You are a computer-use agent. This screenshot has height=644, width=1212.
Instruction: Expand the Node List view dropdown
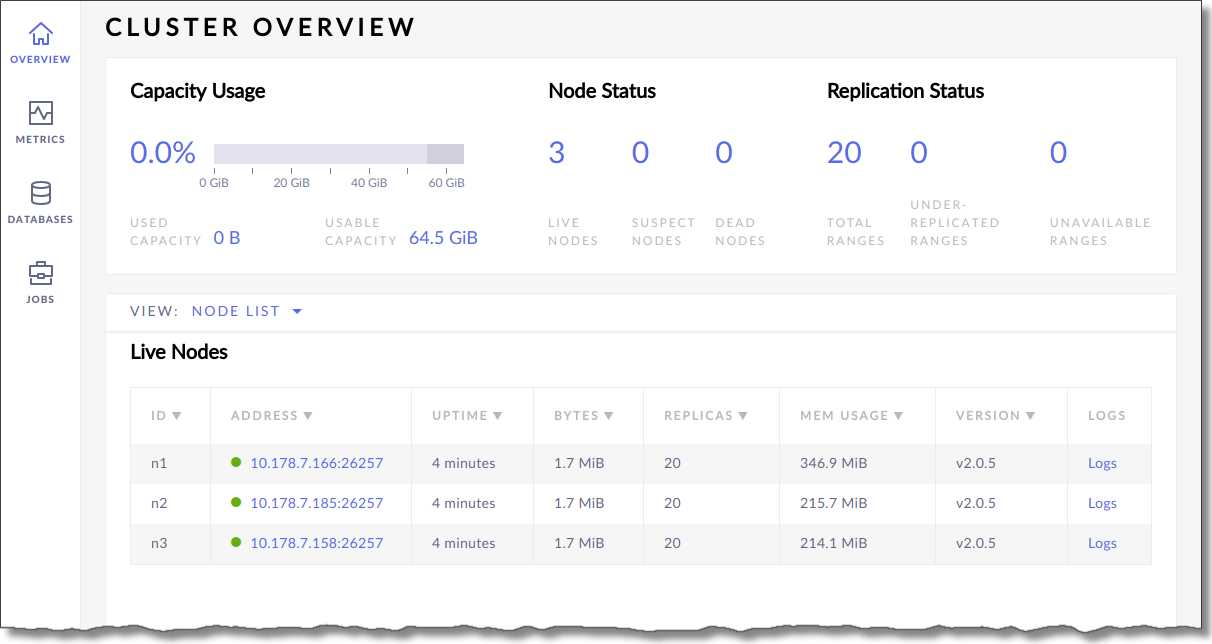[246, 311]
